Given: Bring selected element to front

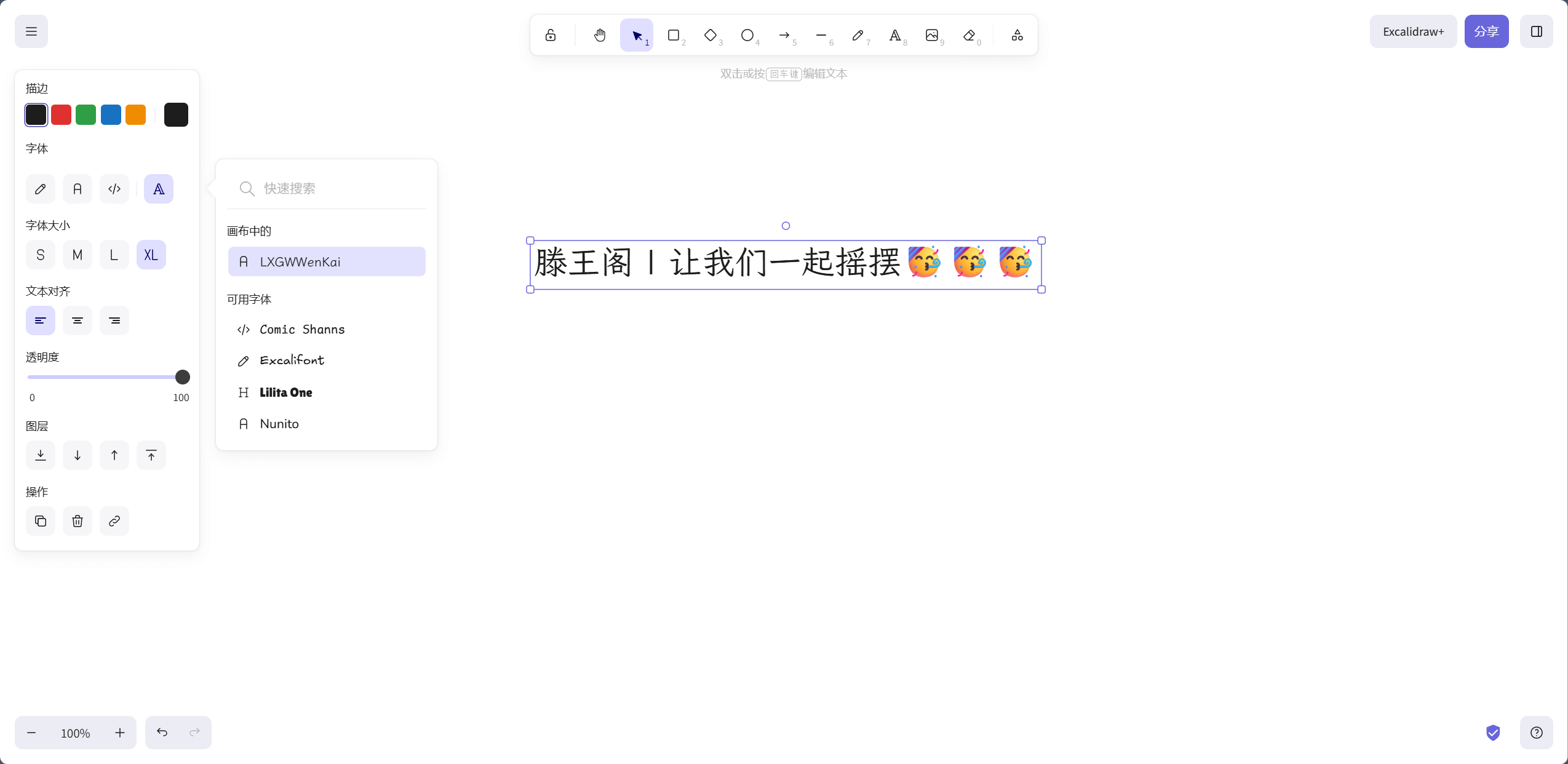Looking at the screenshot, I should tap(151, 455).
